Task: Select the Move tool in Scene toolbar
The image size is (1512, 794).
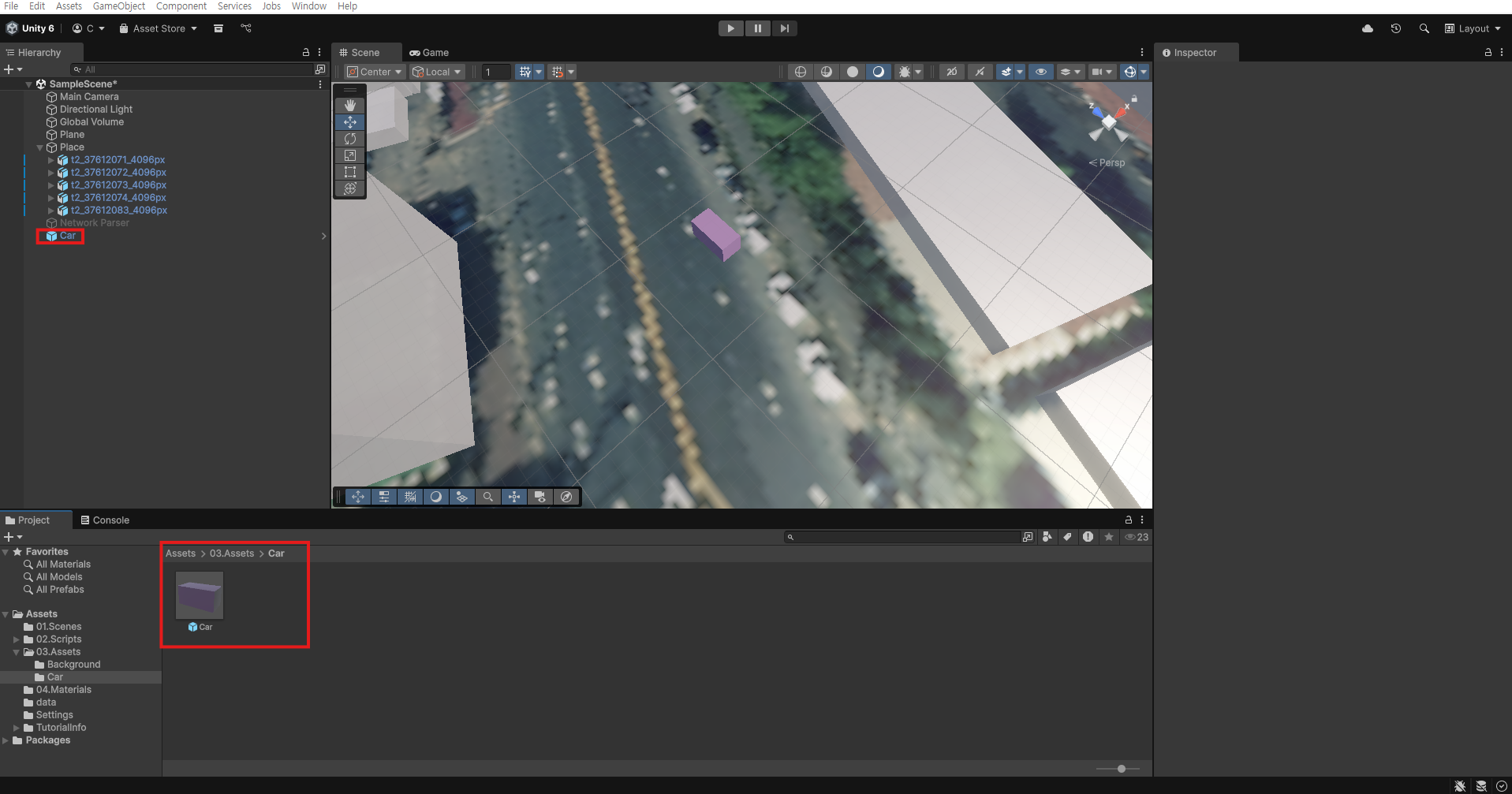Action: click(350, 122)
